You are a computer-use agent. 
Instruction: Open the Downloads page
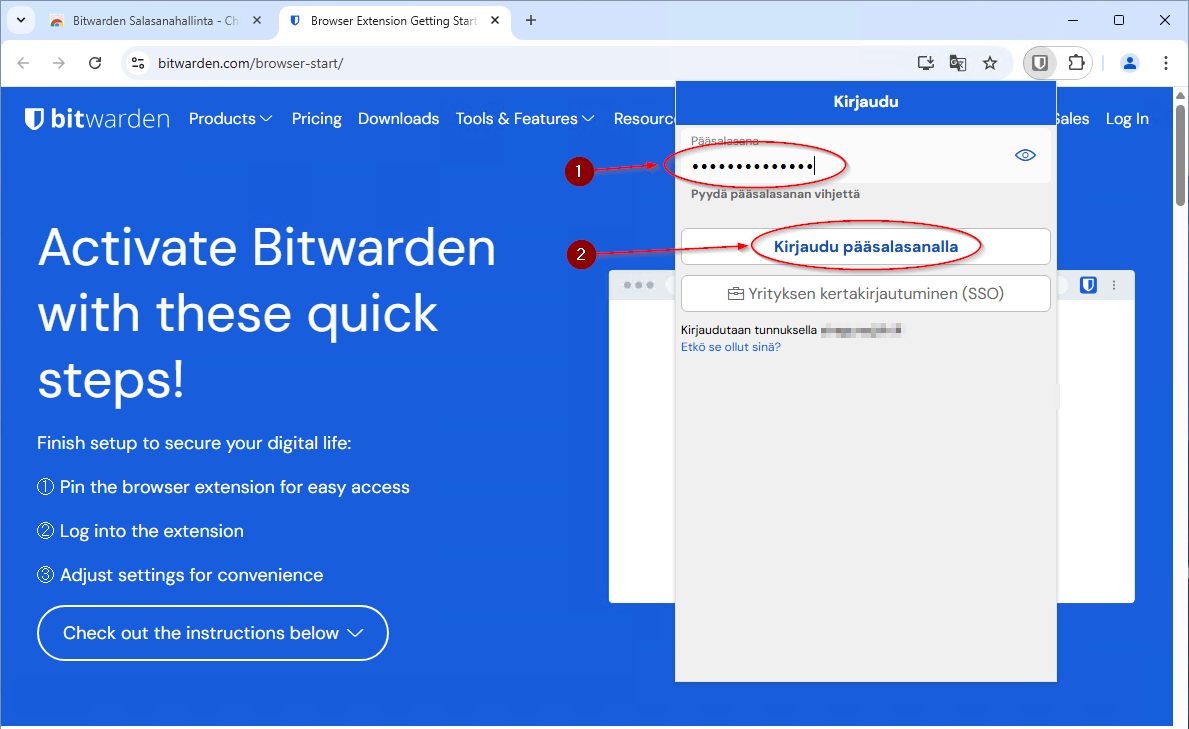click(399, 118)
